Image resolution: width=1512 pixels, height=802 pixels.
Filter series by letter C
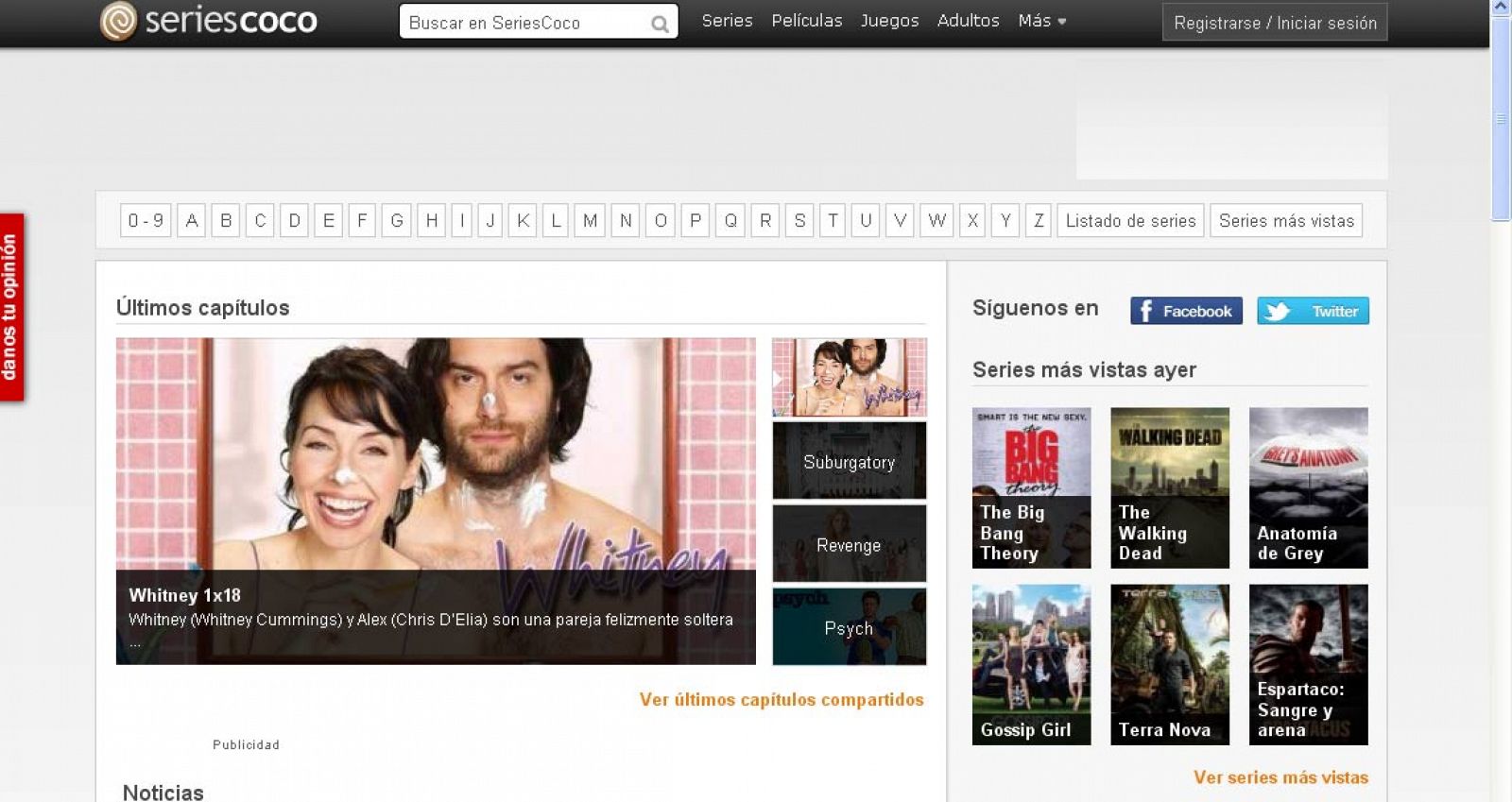(260, 221)
